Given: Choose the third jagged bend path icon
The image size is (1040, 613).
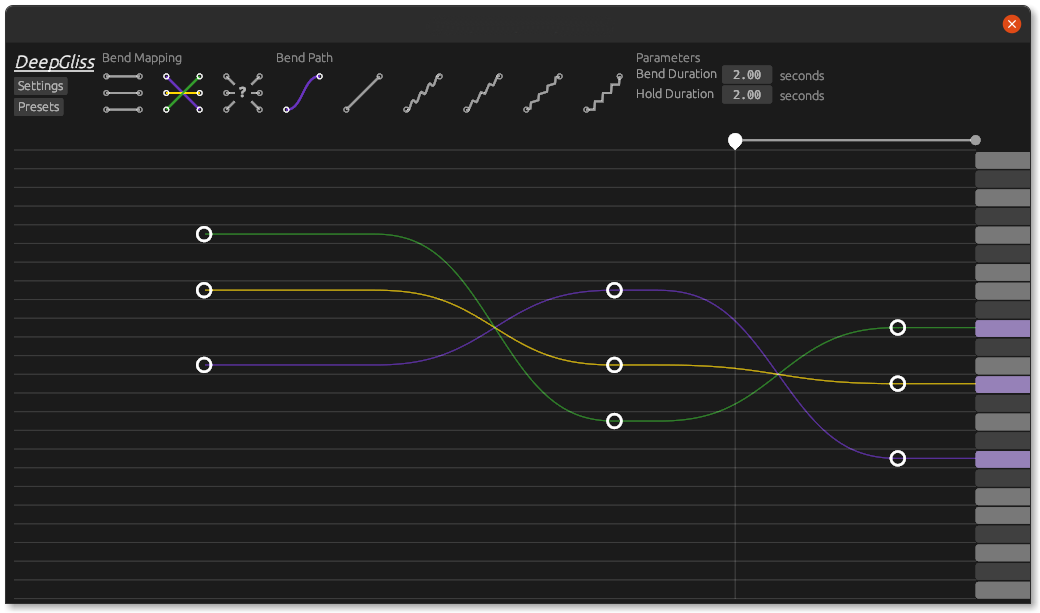Looking at the screenshot, I should 543,93.
